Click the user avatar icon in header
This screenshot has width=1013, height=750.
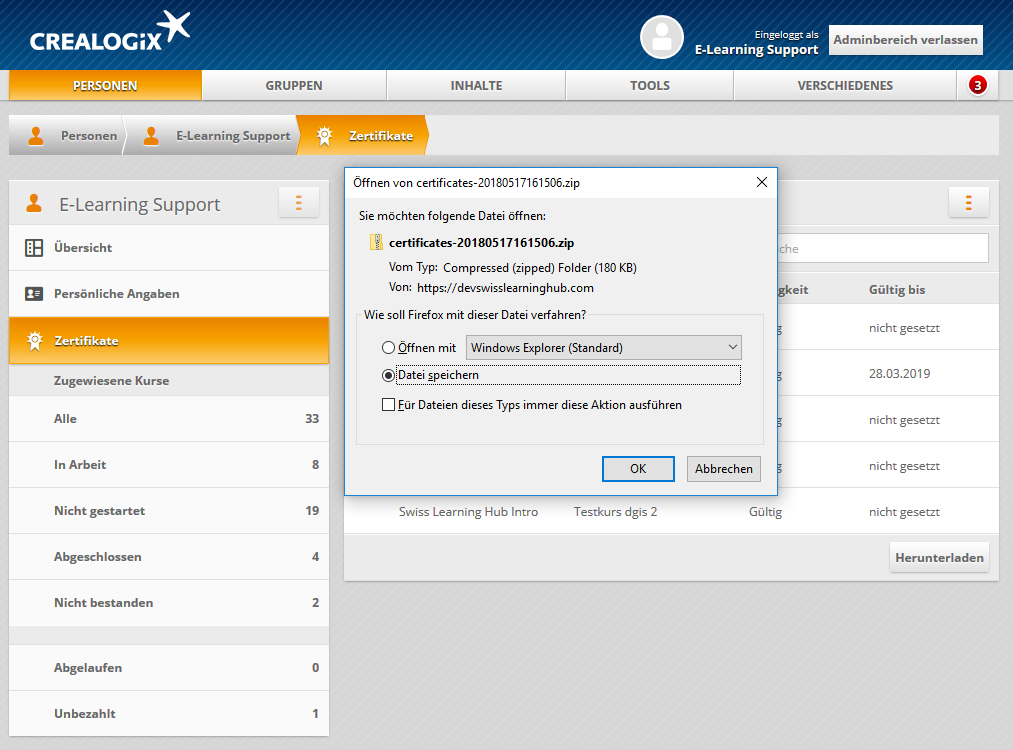tap(661, 37)
